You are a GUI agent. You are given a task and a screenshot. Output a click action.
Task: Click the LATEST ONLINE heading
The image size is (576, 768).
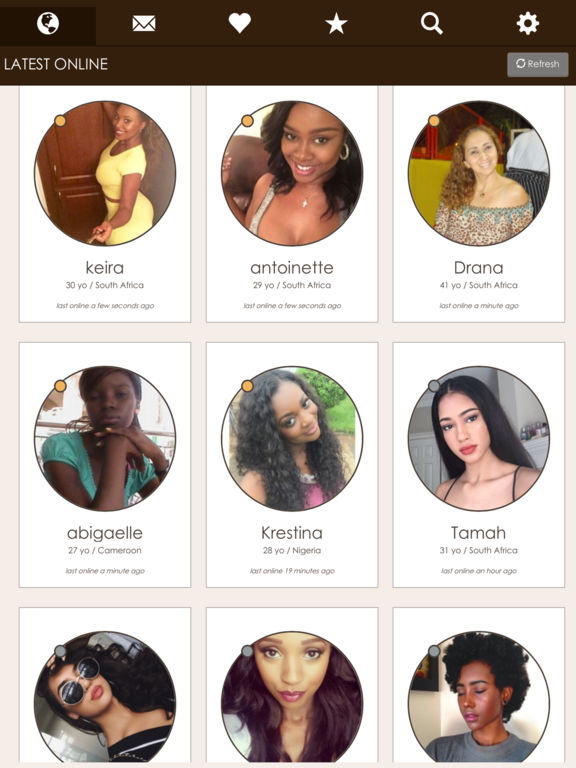(56, 64)
